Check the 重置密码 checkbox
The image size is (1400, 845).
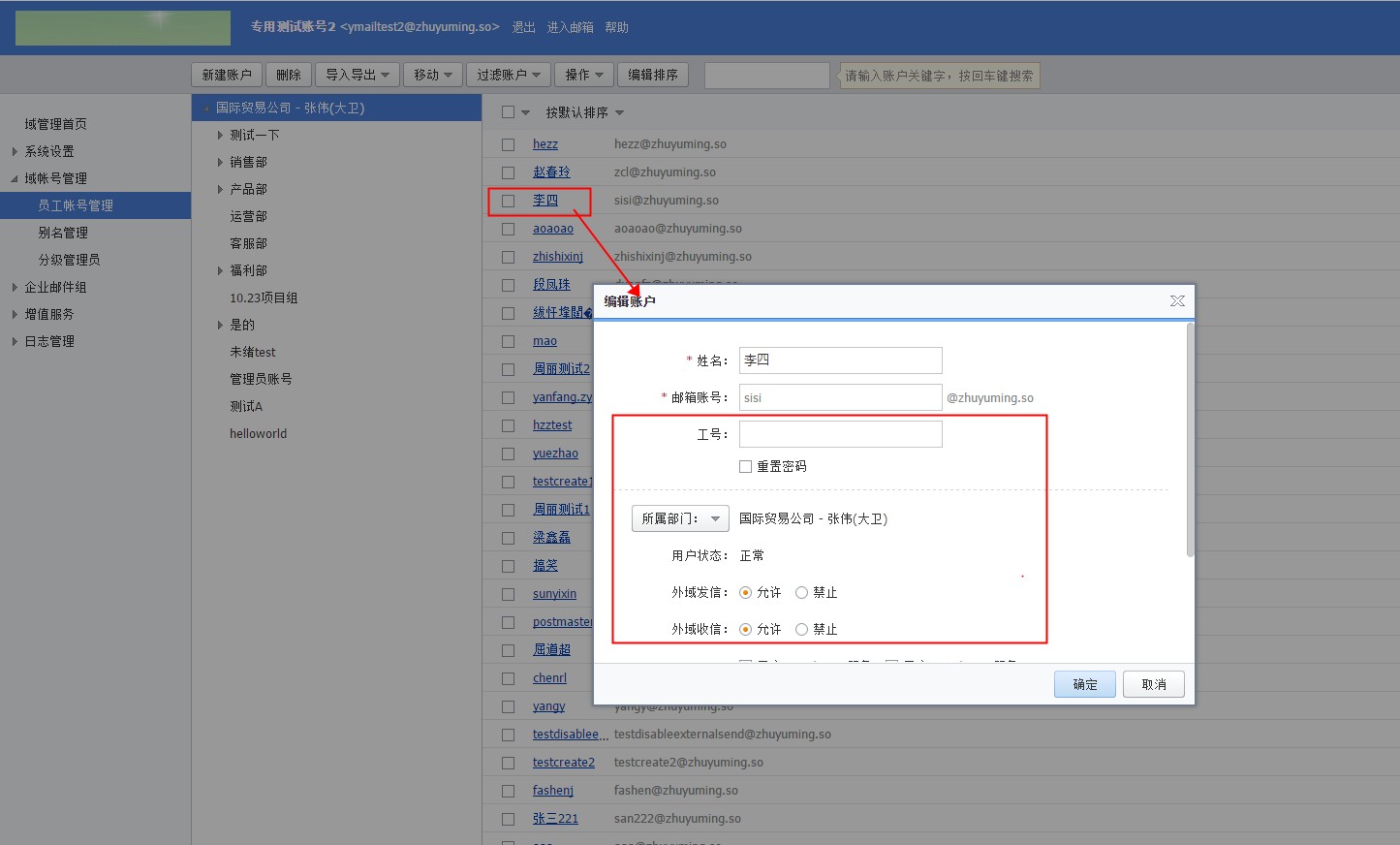[746, 467]
